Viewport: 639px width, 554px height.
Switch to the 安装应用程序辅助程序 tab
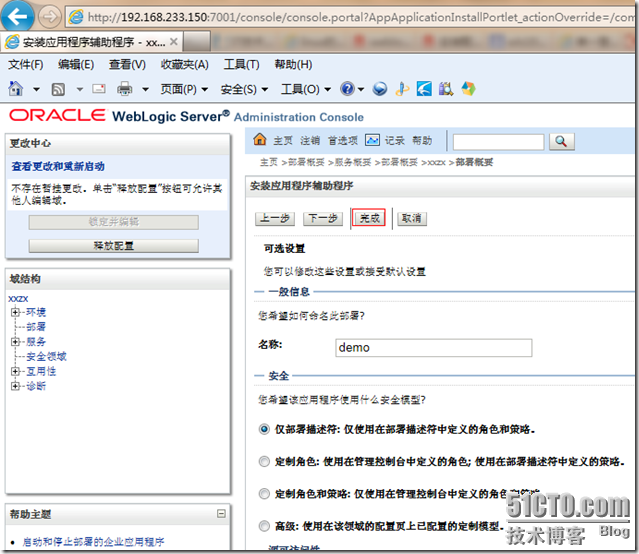(92, 42)
